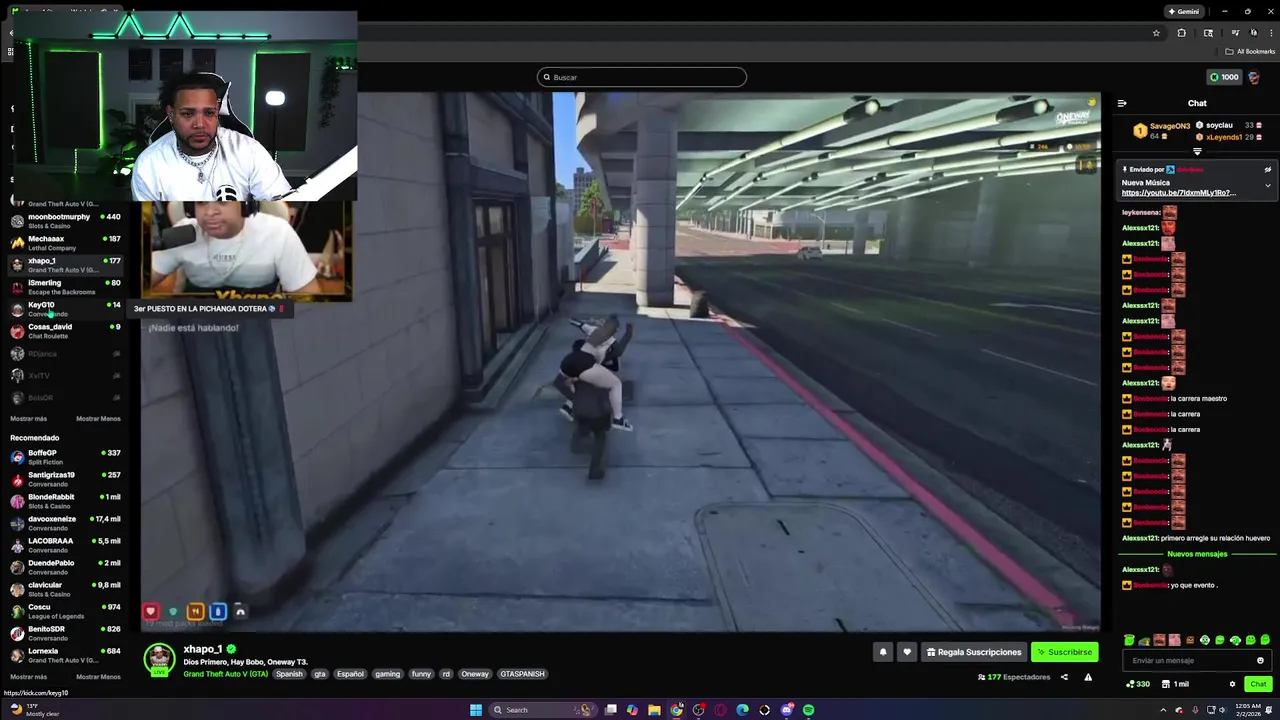Expand the chat leaderboard handle
This screenshot has width=1280, height=720.
point(1197,152)
